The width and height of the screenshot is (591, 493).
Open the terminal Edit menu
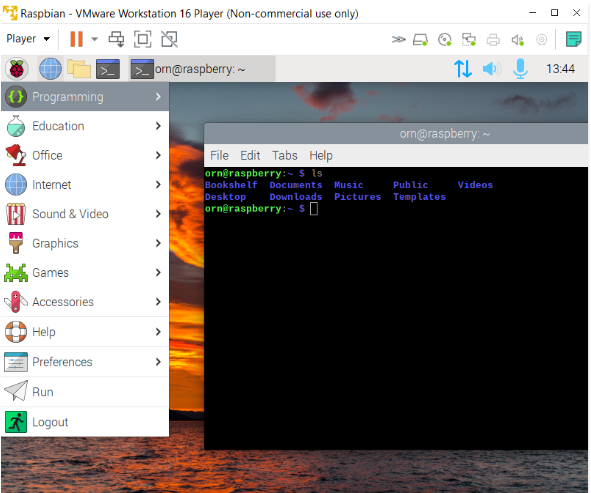coord(250,155)
